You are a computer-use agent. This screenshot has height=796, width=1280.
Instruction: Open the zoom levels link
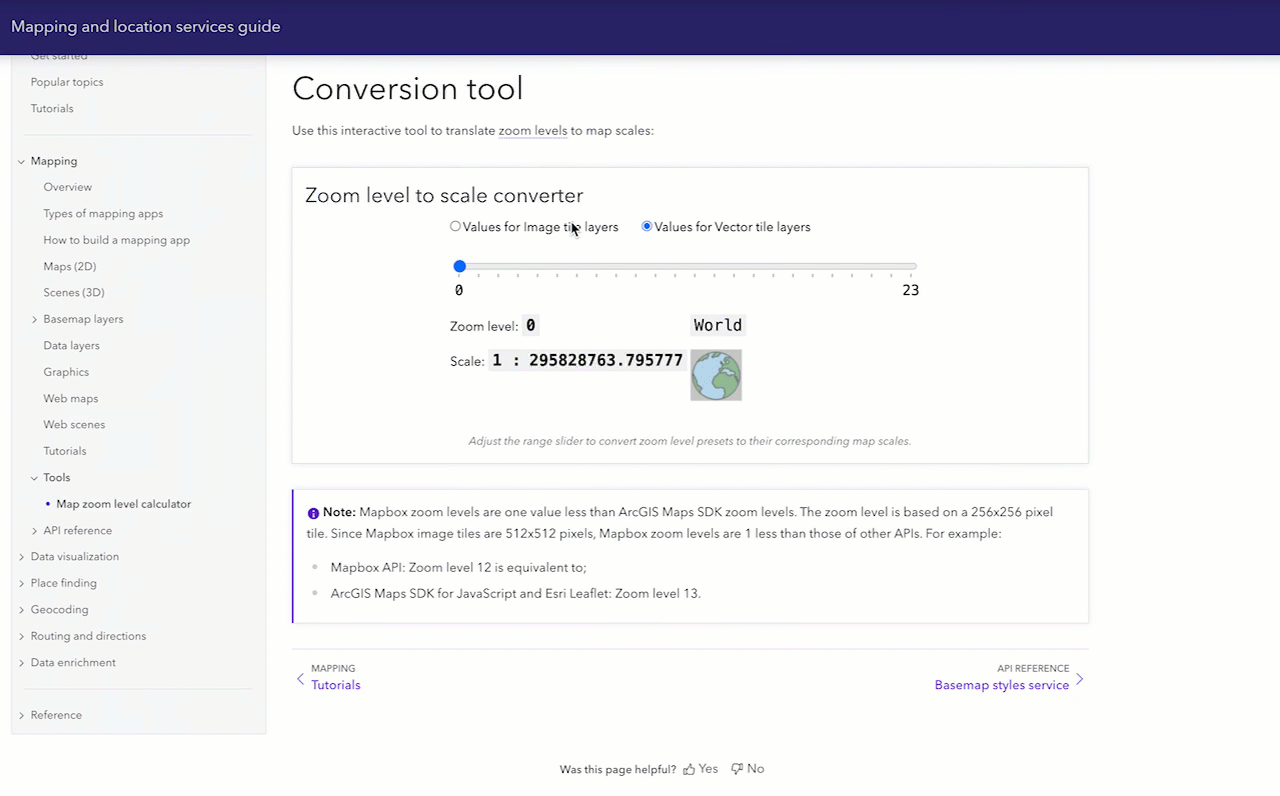coord(532,131)
